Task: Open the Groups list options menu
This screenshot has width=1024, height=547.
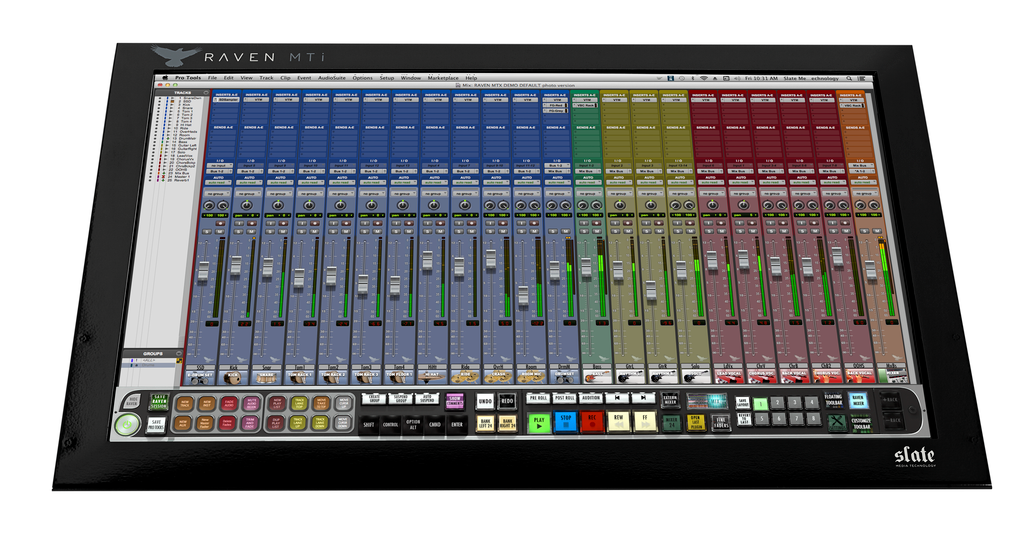Action: pos(179,353)
